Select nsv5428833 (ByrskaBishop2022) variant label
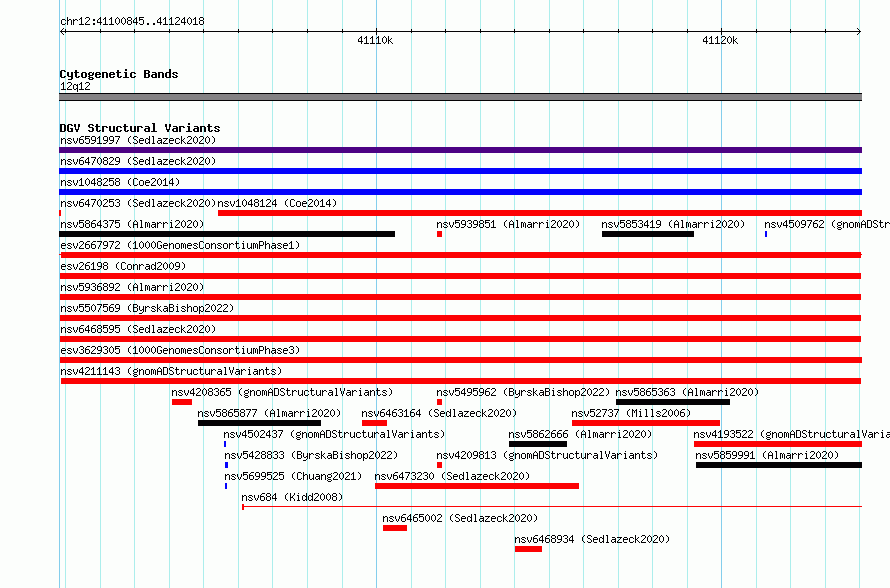890x588 pixels. click(311, 455)
